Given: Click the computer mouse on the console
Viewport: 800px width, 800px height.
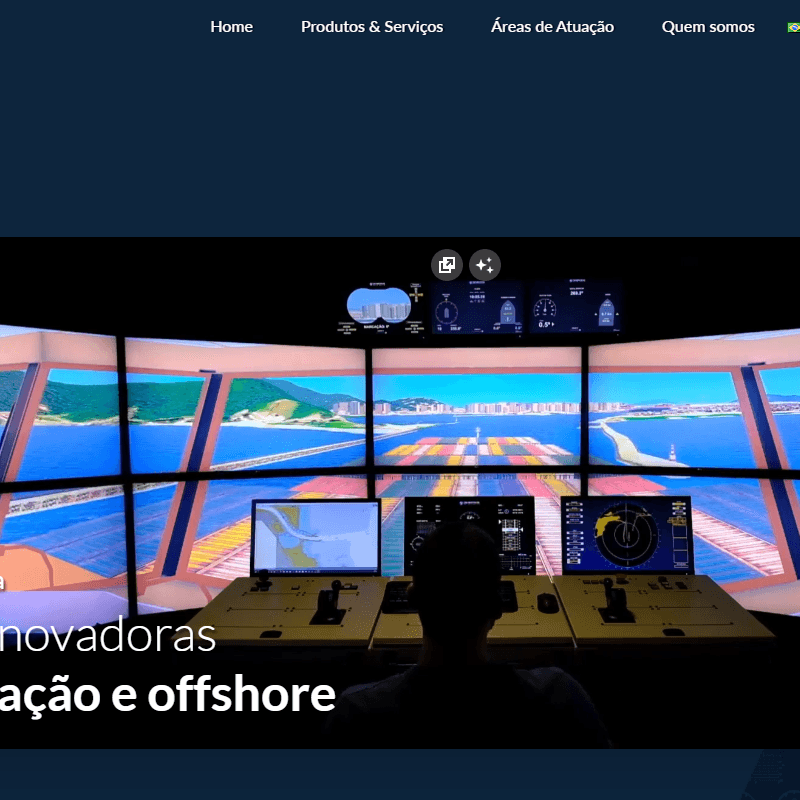Looking at the screenshot, I should pyautogui.click(x=547, y=602).
